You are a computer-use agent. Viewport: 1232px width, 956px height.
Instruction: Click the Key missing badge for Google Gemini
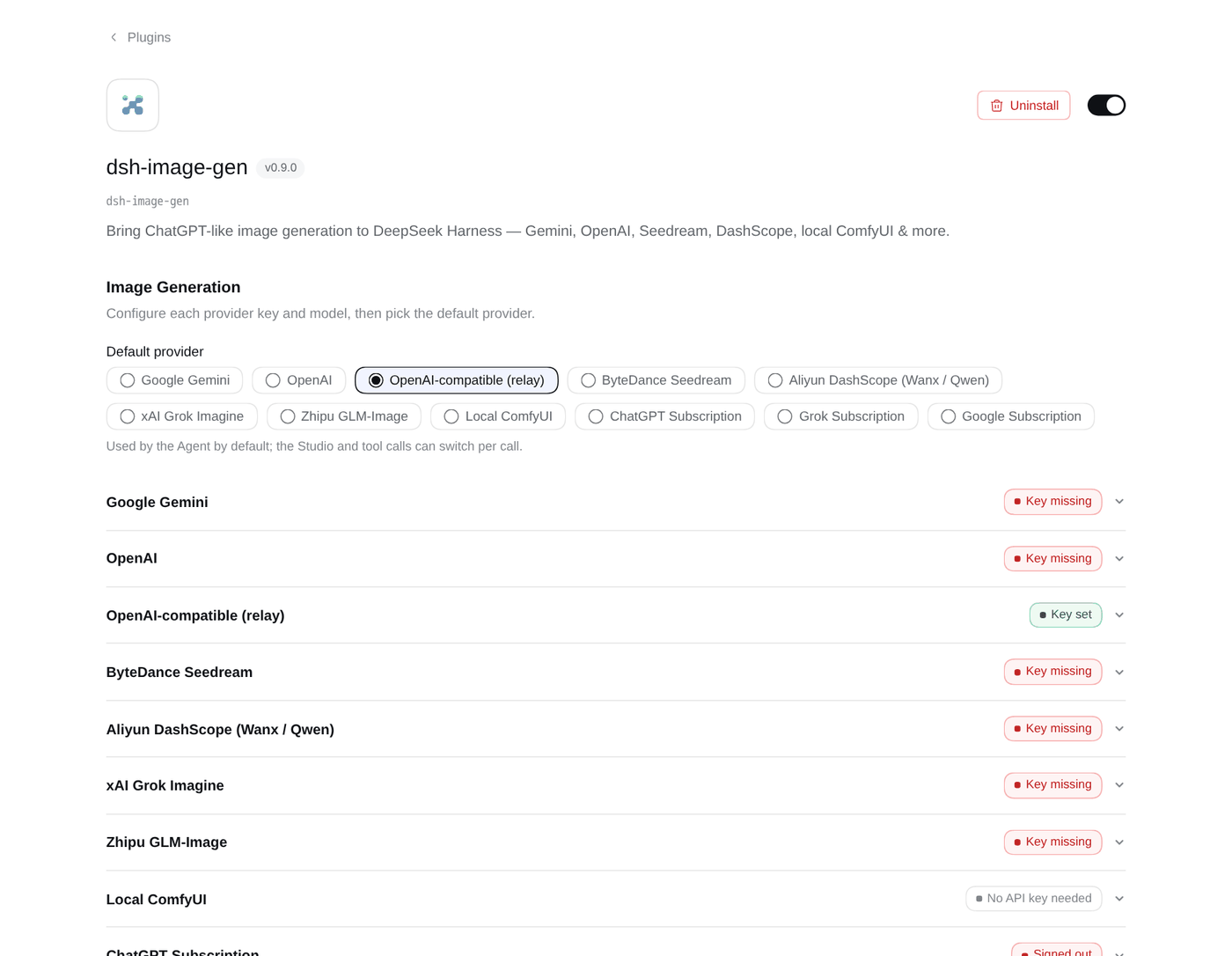coord(1052,502)
